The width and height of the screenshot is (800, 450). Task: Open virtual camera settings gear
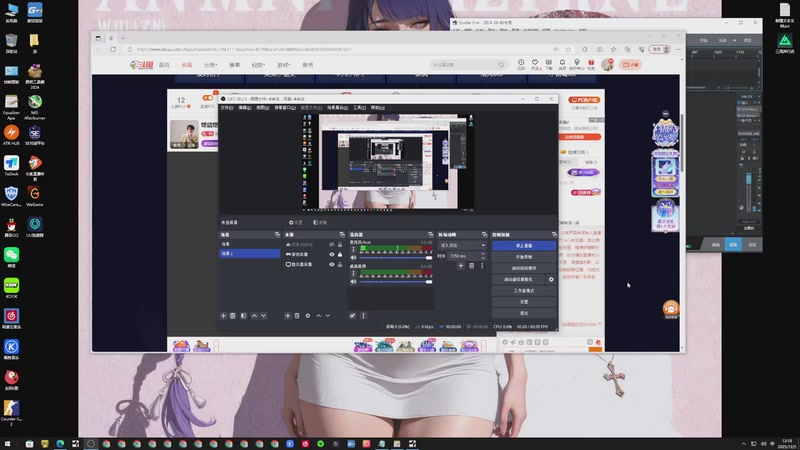pyautogui.click(x=551, y=280)
